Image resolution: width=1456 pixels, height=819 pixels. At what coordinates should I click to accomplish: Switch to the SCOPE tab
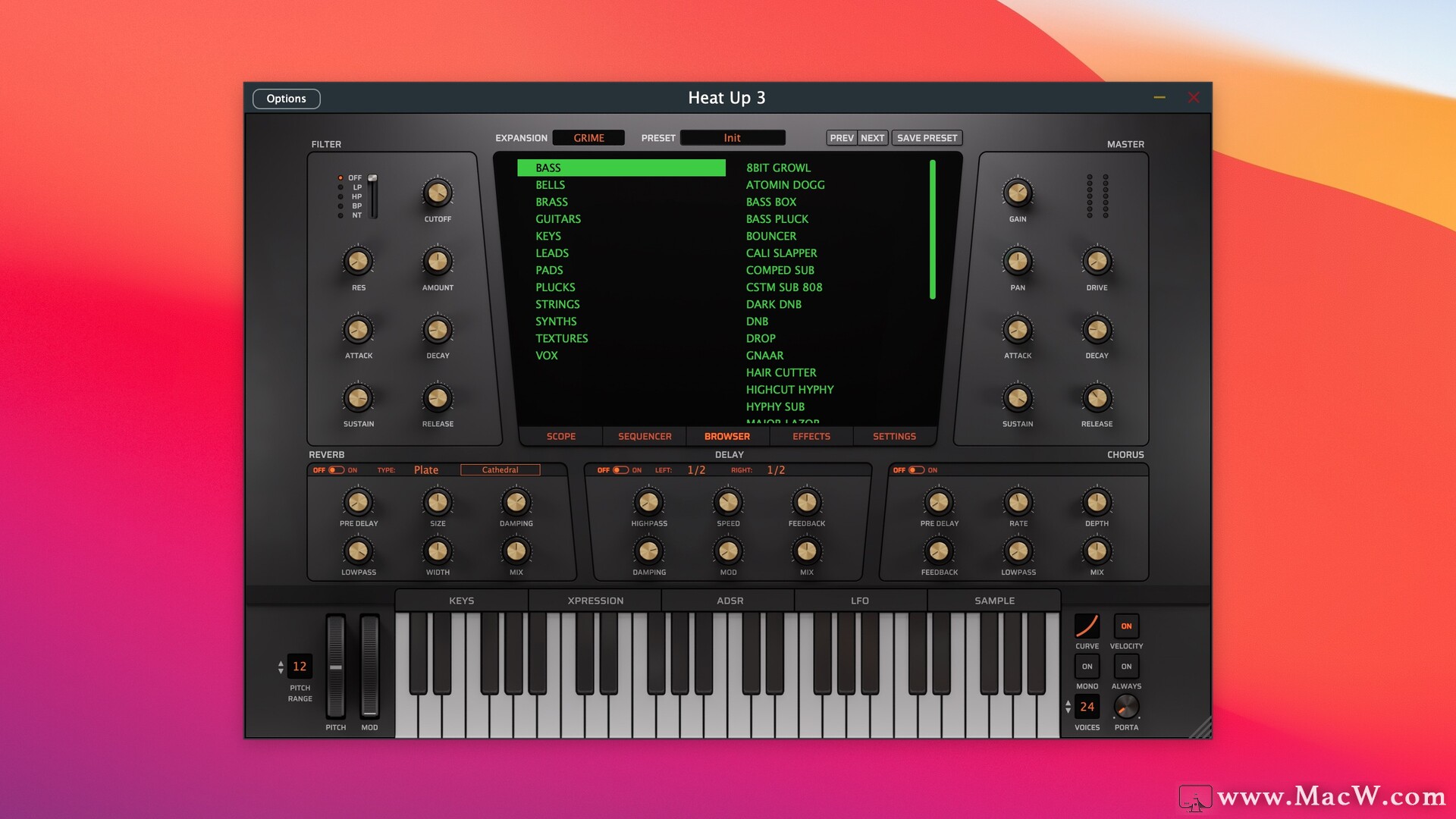click(561, 436)
